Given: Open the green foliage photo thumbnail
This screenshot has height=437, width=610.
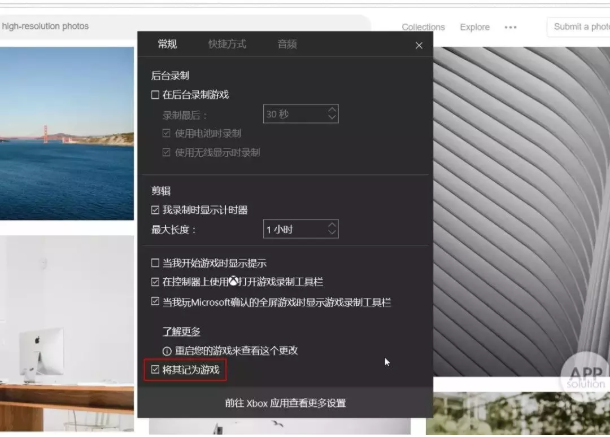Looking at the screenshot, I should coord(518,413).
